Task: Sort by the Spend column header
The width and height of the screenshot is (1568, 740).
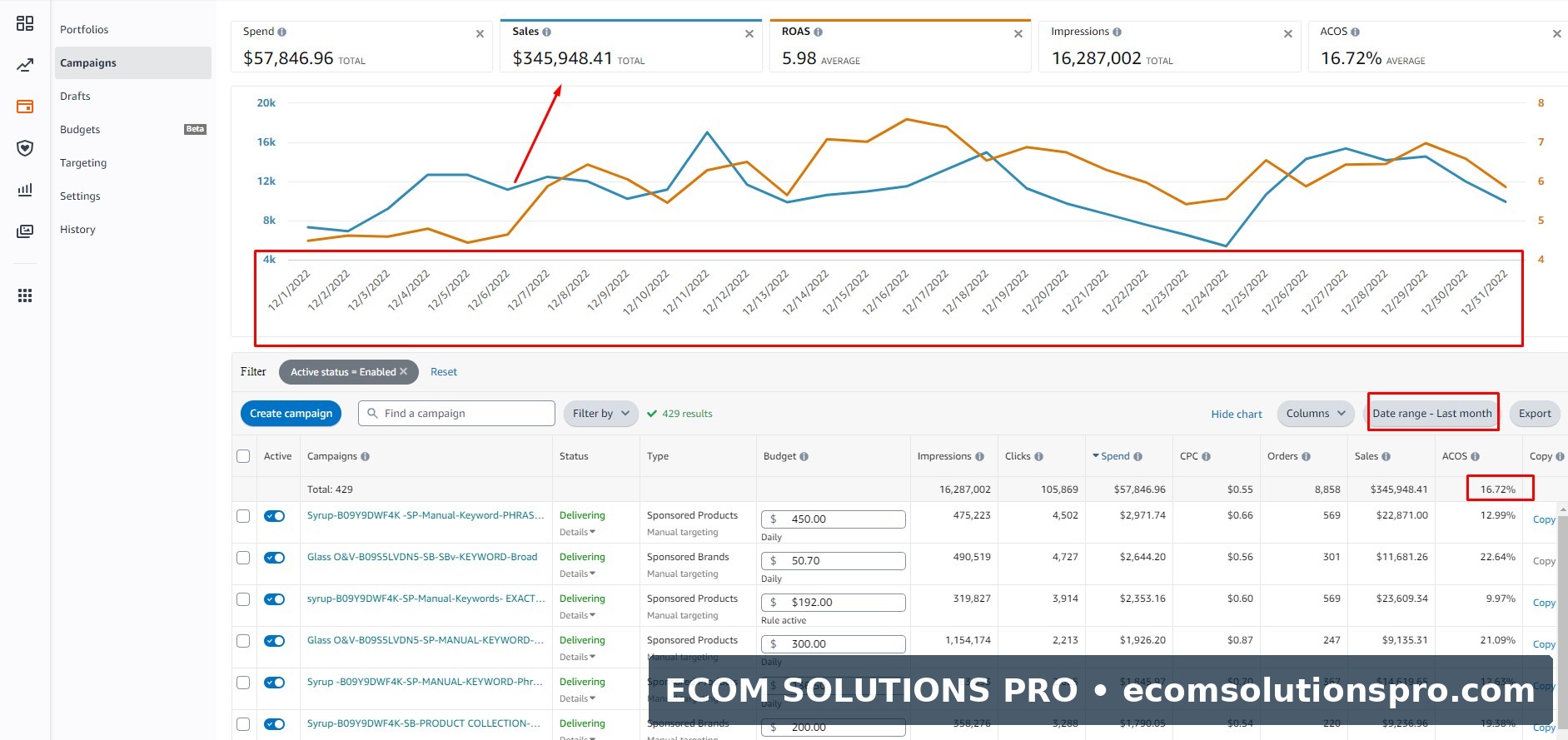Action: tap(1117, 456)
